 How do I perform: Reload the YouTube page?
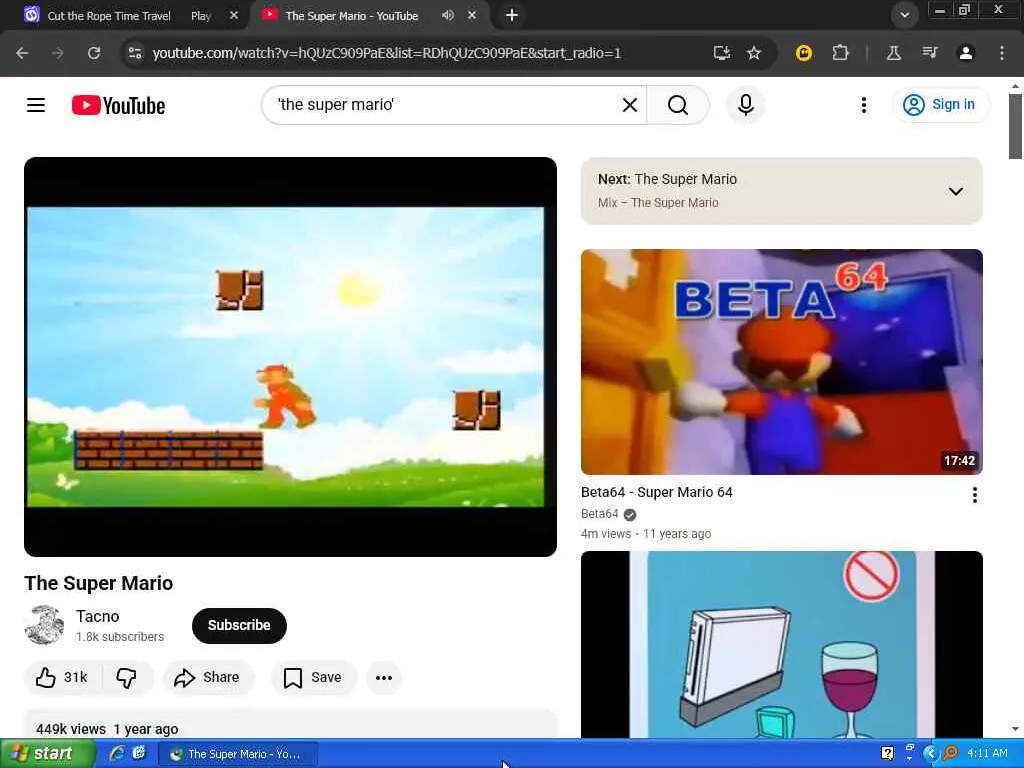[94, 53]
